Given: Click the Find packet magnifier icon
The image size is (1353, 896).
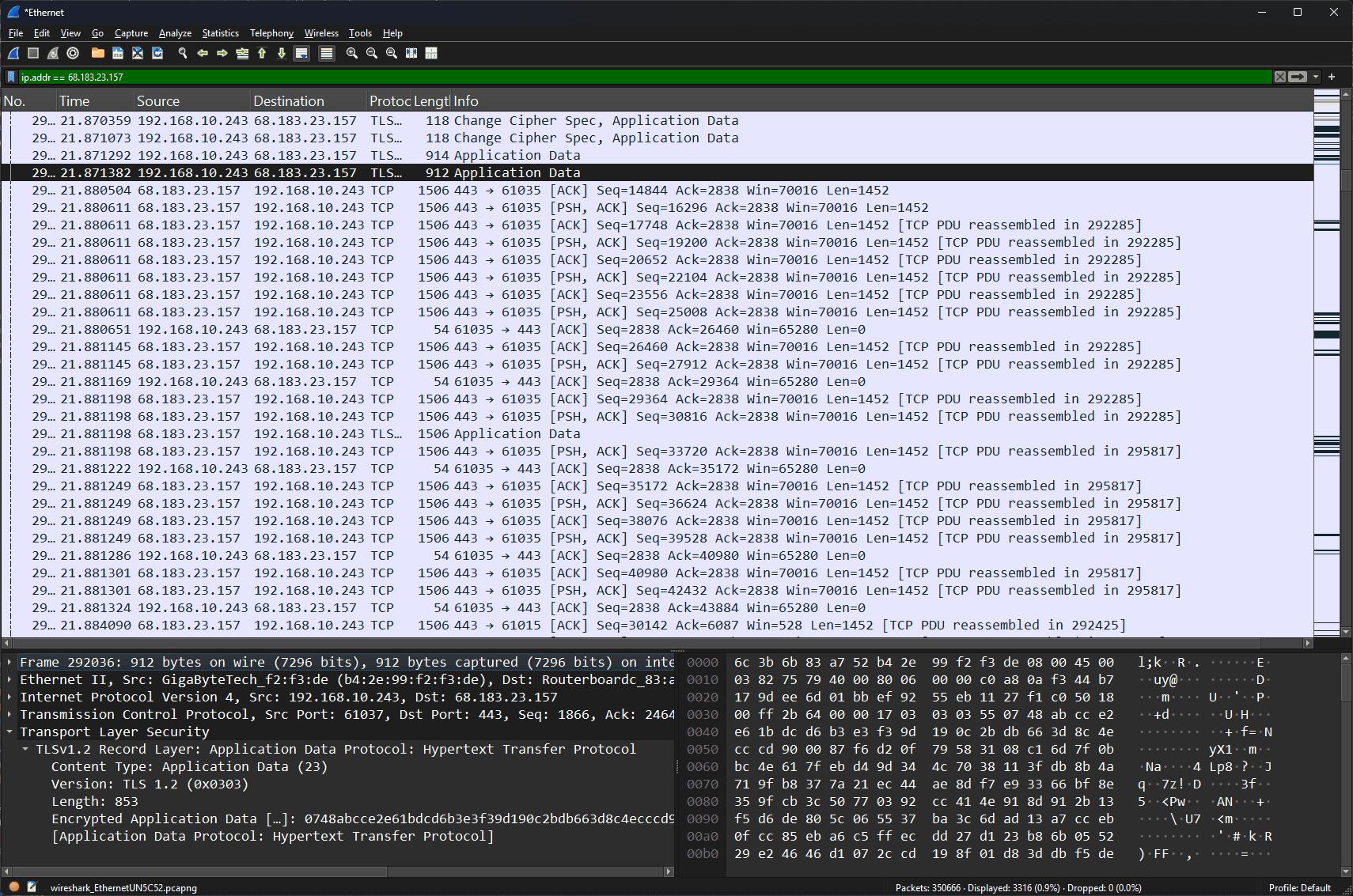Looking at the screenshot, I should point(183,53).
